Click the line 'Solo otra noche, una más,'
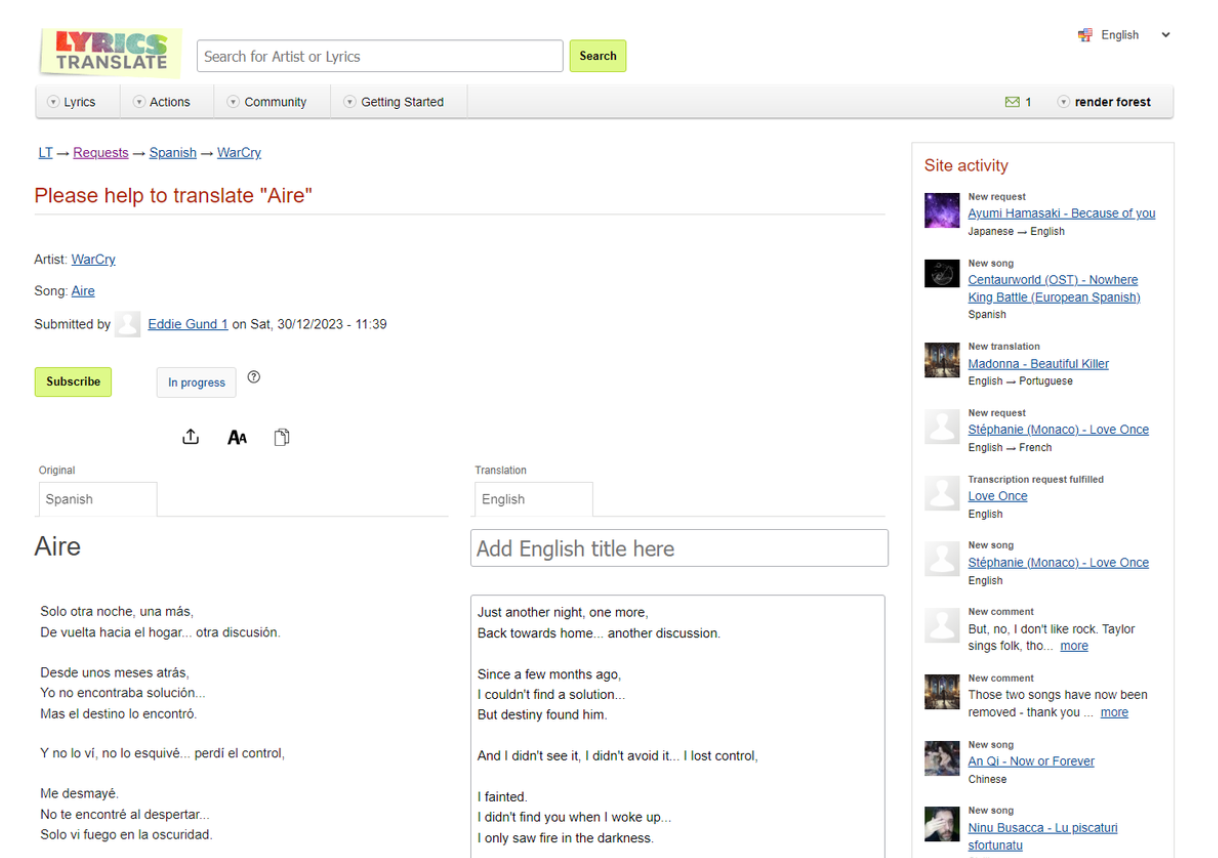The height and width of the screenshot is (858, 1218). [117, 611]
